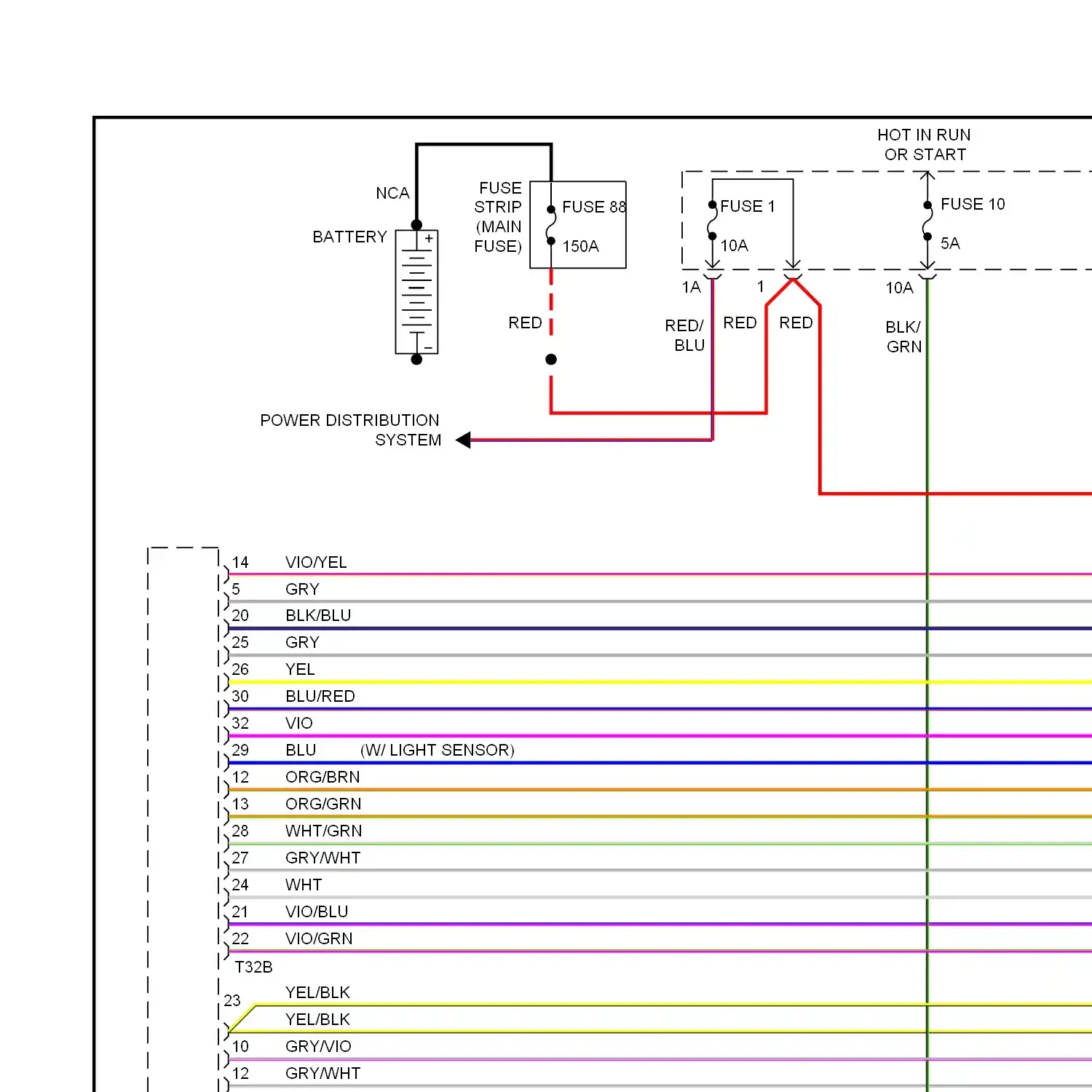Viewport: 1092px width, 1092px height.
Task: Click the battery symbol
Action: point(416,292)
